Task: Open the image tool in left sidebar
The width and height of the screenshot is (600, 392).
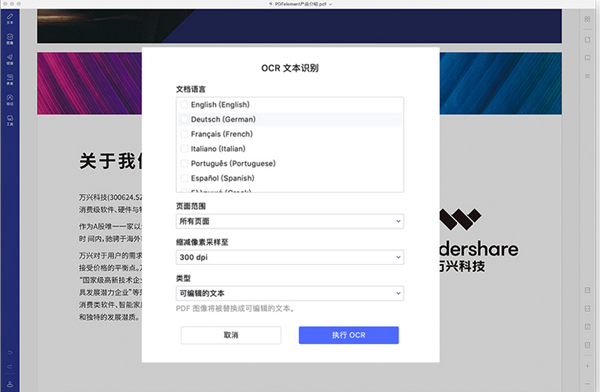Action: [x=10, y=39]
